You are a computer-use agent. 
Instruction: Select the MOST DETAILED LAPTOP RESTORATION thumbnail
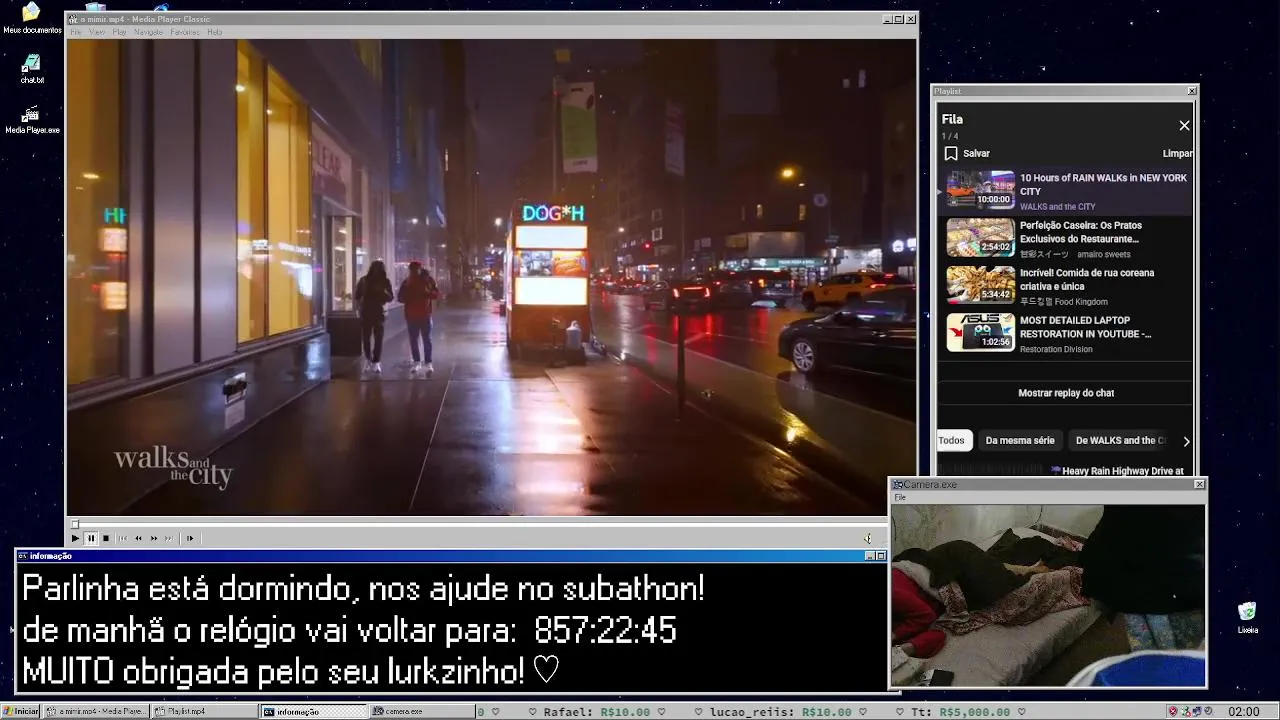point(980,332)
